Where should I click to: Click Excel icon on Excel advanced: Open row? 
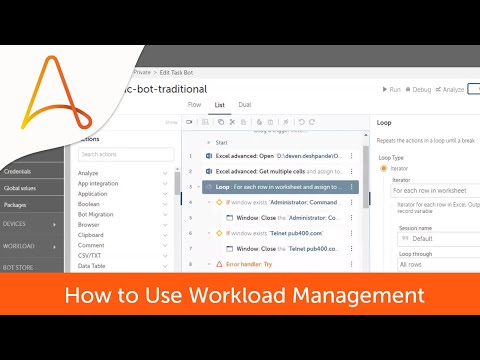[x=209, y=156]
